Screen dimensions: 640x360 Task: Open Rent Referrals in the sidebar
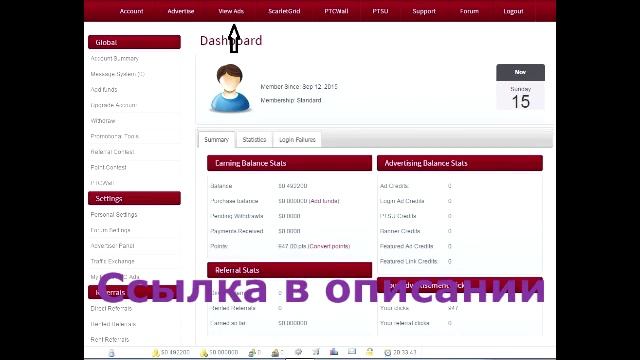point(110,340)
